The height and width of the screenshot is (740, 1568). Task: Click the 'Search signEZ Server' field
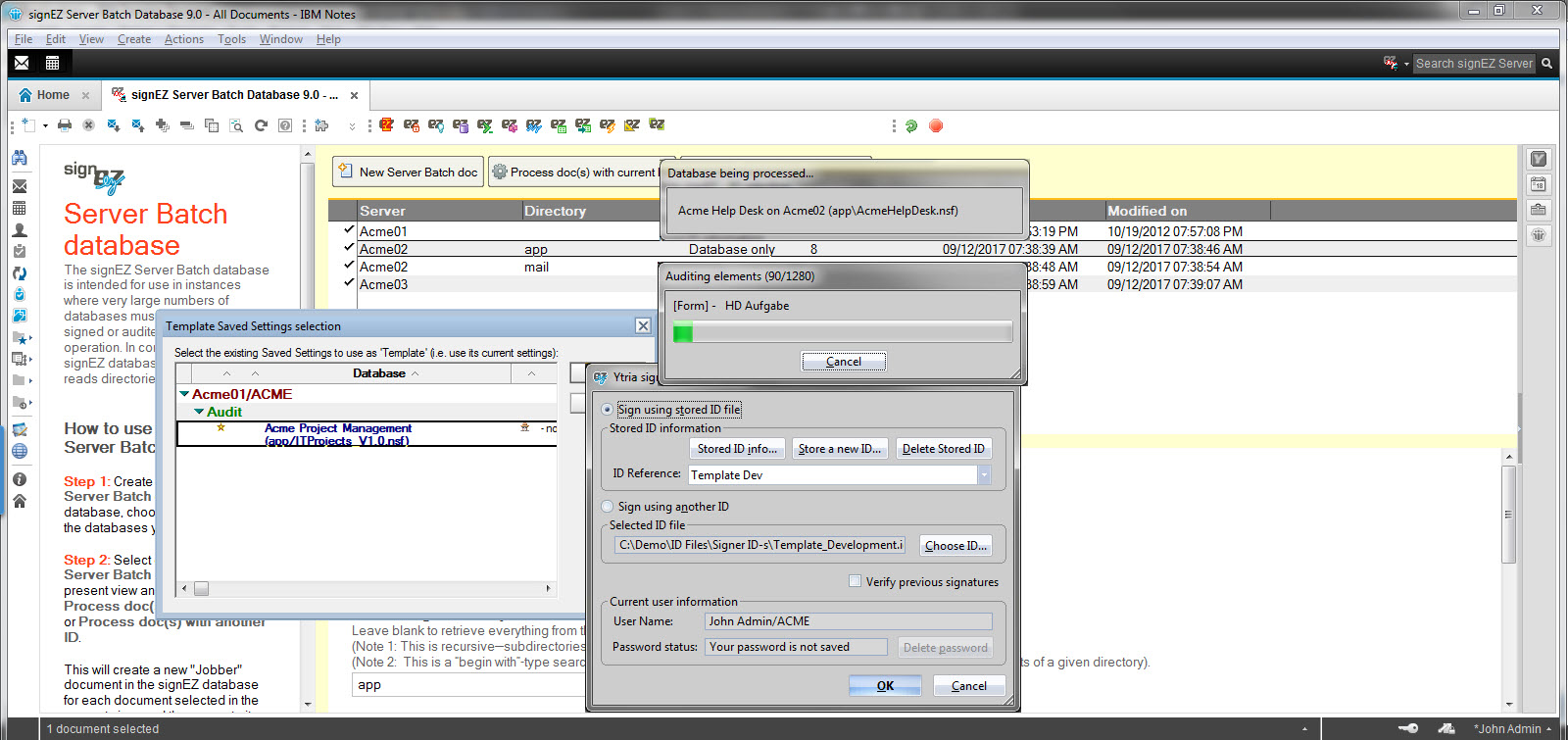1475,63
